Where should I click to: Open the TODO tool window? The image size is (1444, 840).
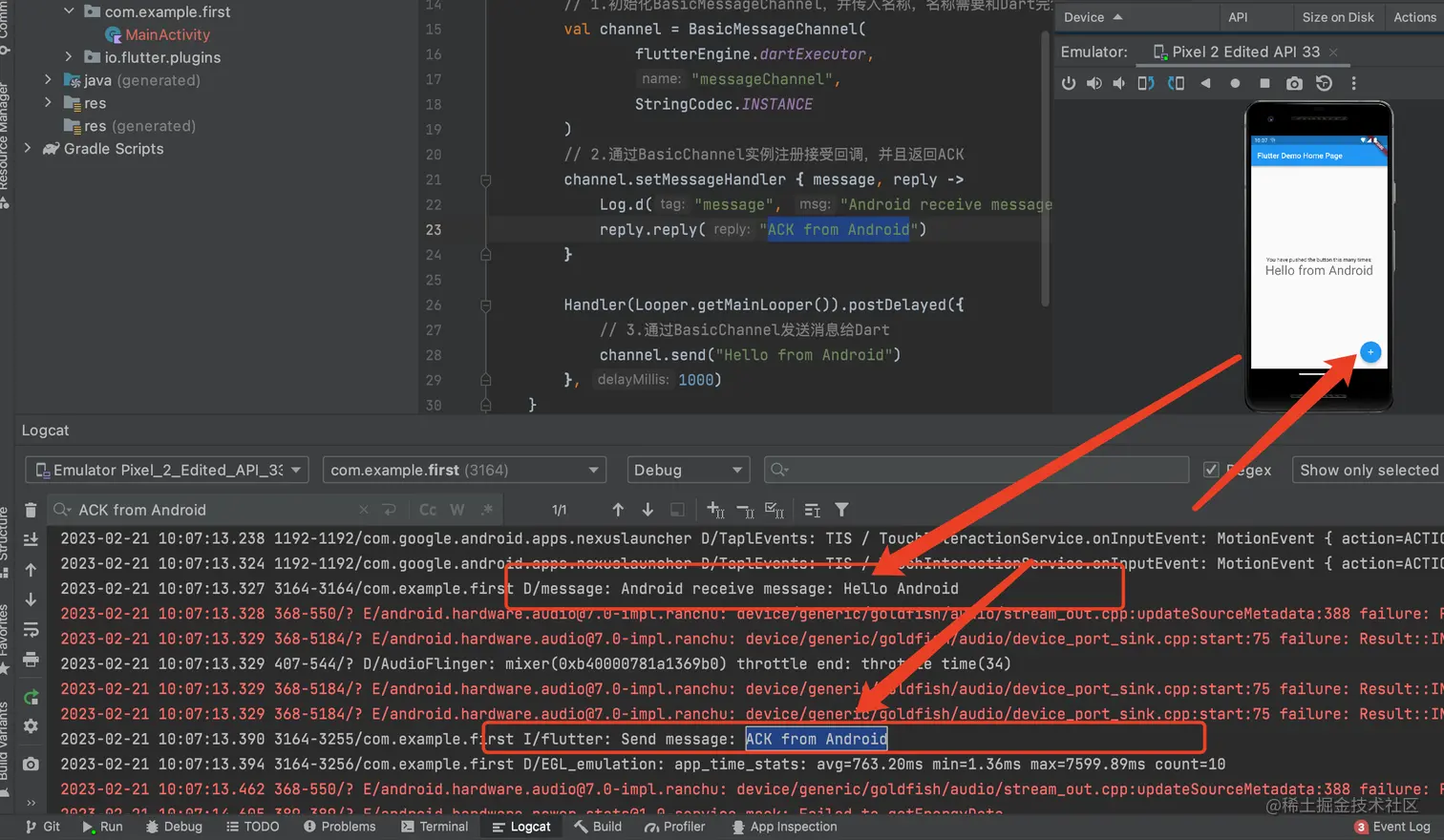pos(253,827)
